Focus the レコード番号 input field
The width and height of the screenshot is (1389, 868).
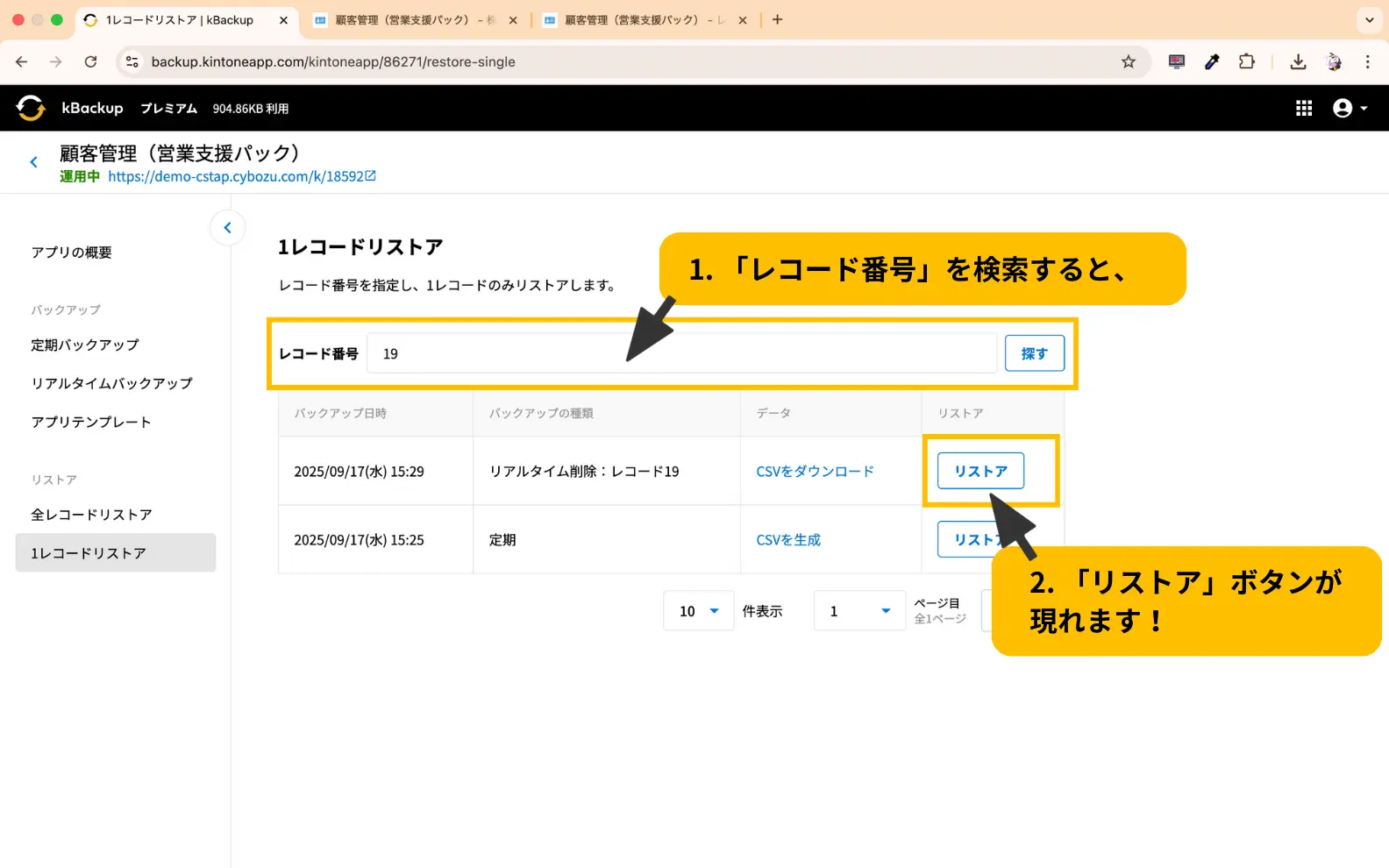(681, 353)
